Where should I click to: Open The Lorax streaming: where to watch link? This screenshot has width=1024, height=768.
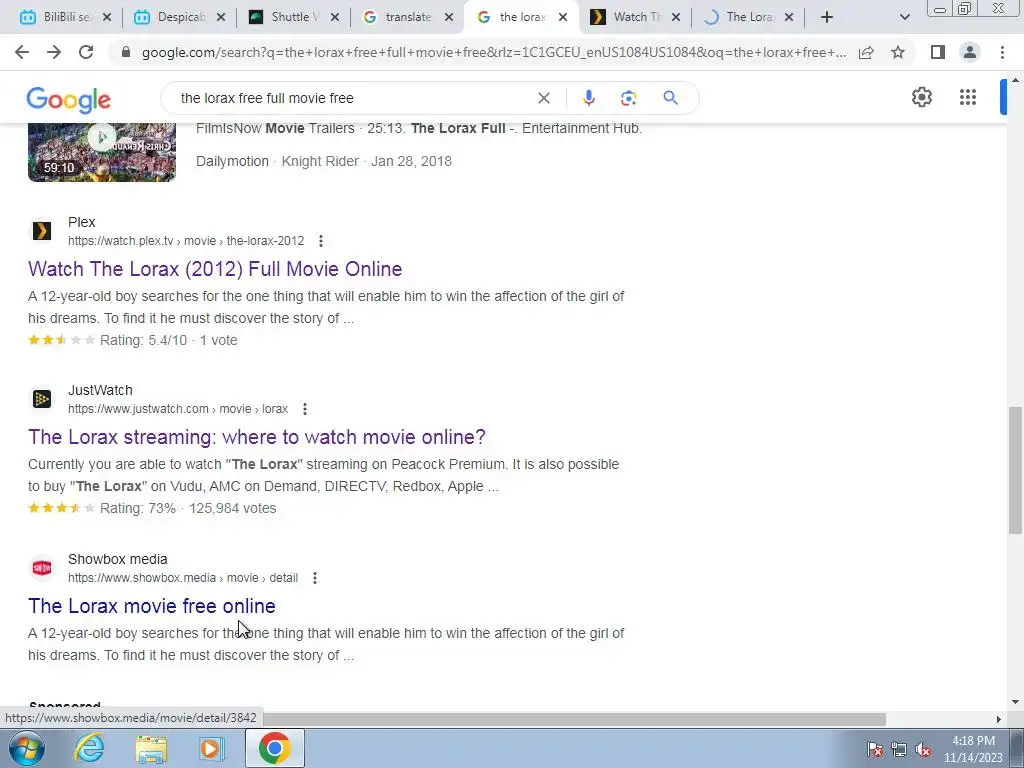click(257, 437)
